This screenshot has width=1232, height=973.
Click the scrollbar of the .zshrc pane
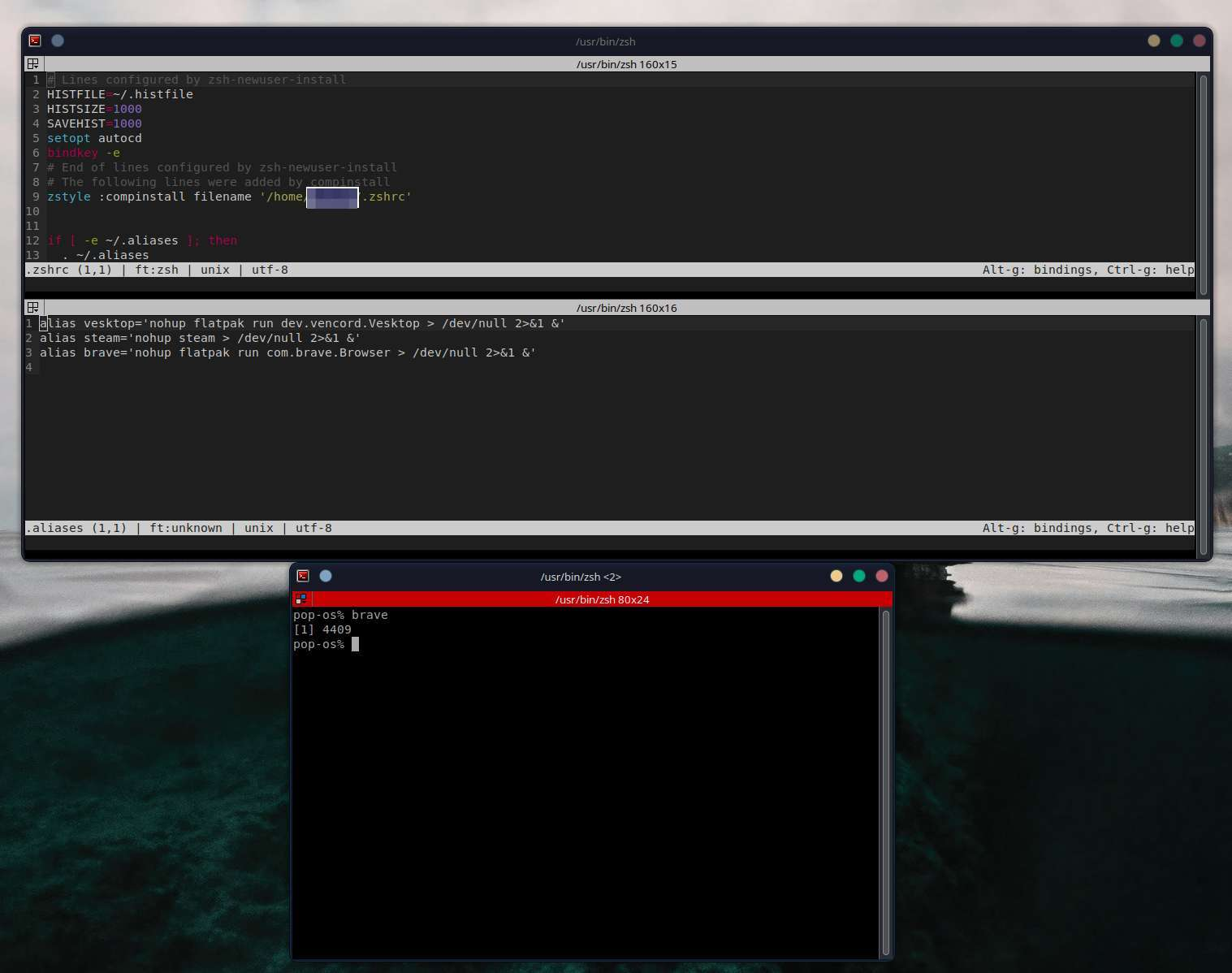pos(1204,184)
